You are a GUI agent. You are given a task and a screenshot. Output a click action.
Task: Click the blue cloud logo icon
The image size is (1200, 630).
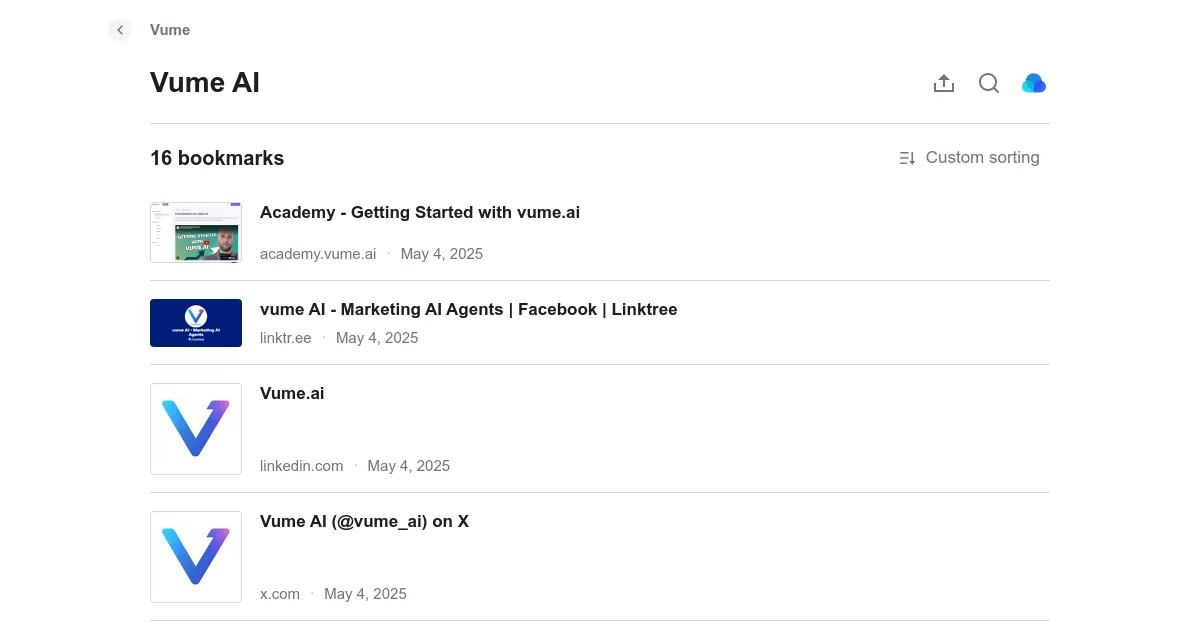coord(1034,84)
